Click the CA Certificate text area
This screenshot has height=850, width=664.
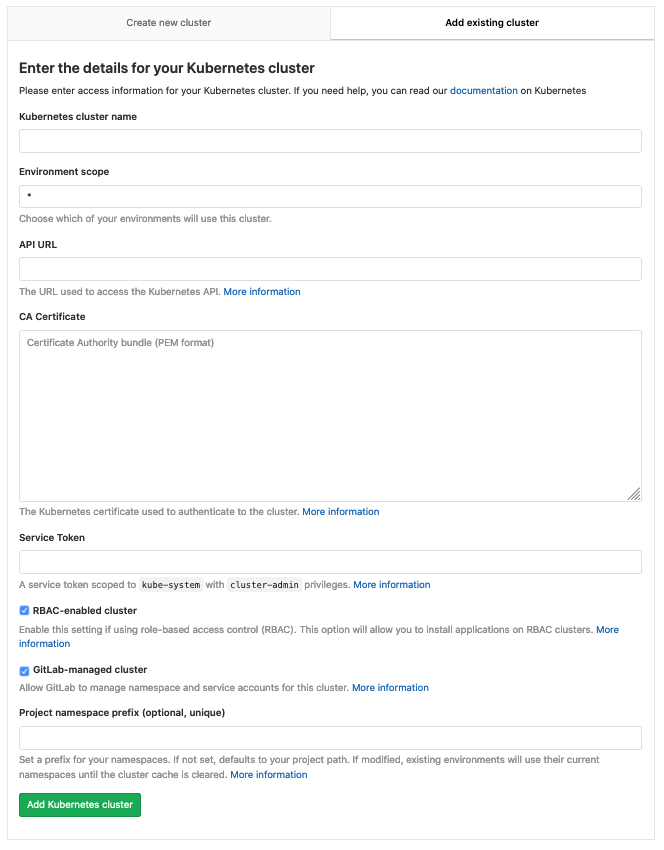330,415
